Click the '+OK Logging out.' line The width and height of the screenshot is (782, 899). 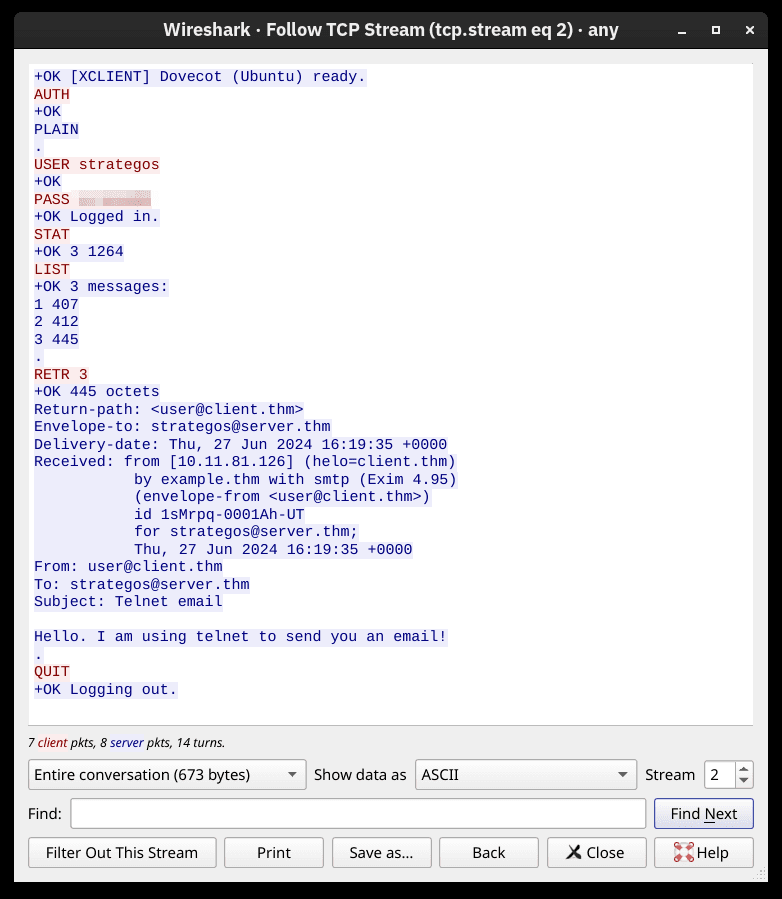[x=105, y=690]
